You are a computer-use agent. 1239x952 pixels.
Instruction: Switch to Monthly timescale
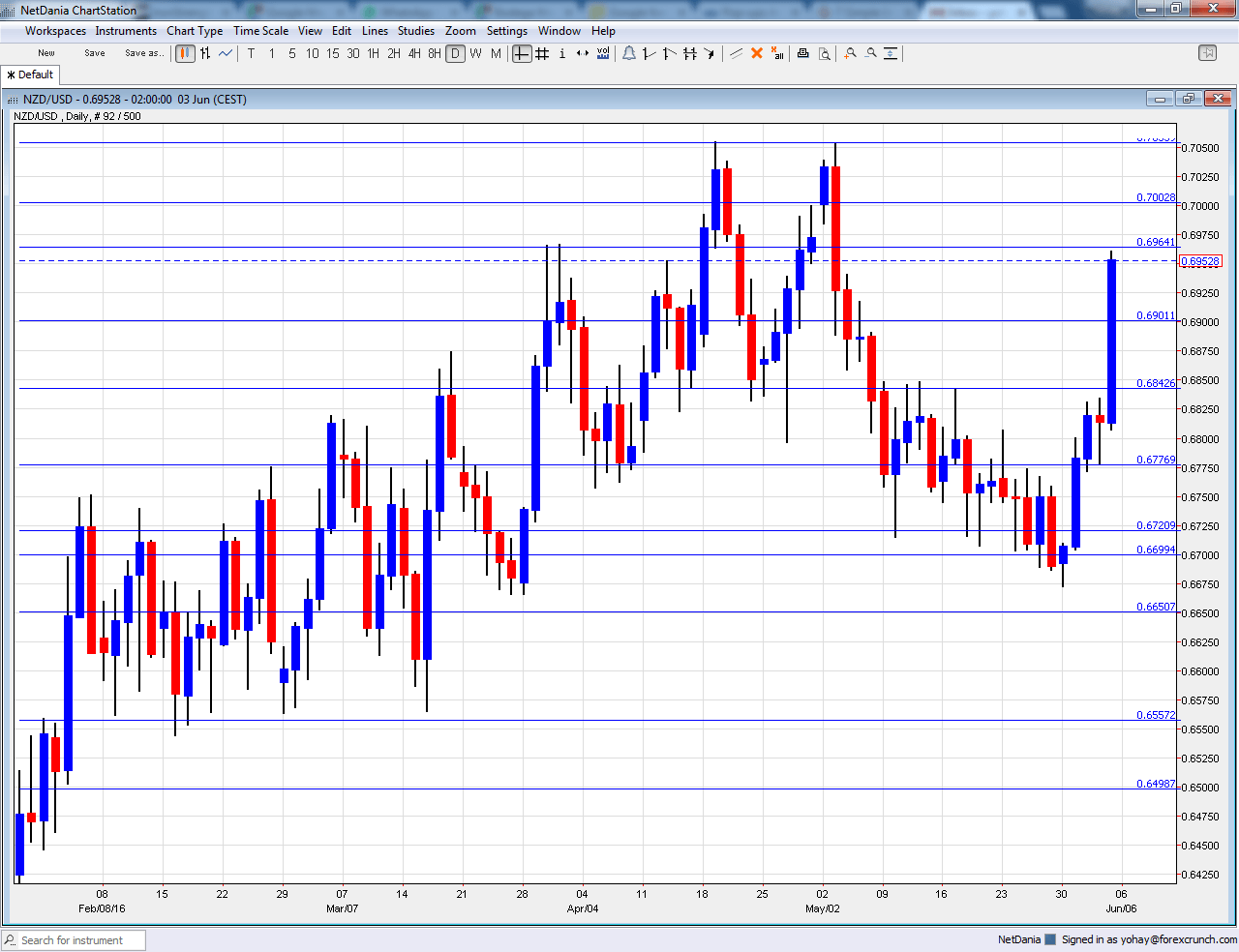(495, 53)
